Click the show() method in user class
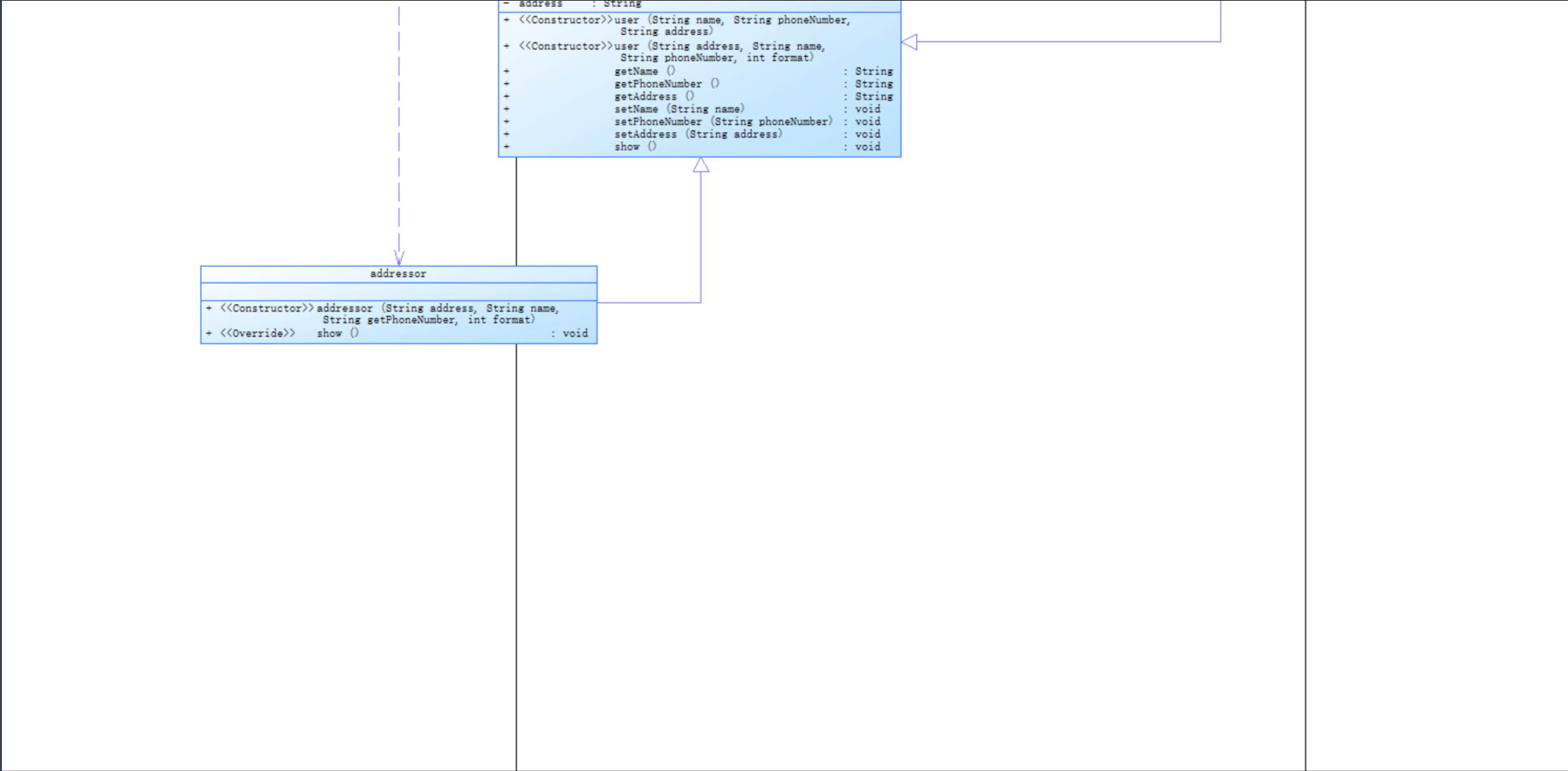This screenshot has height=771, width=1568. (634, 147)
